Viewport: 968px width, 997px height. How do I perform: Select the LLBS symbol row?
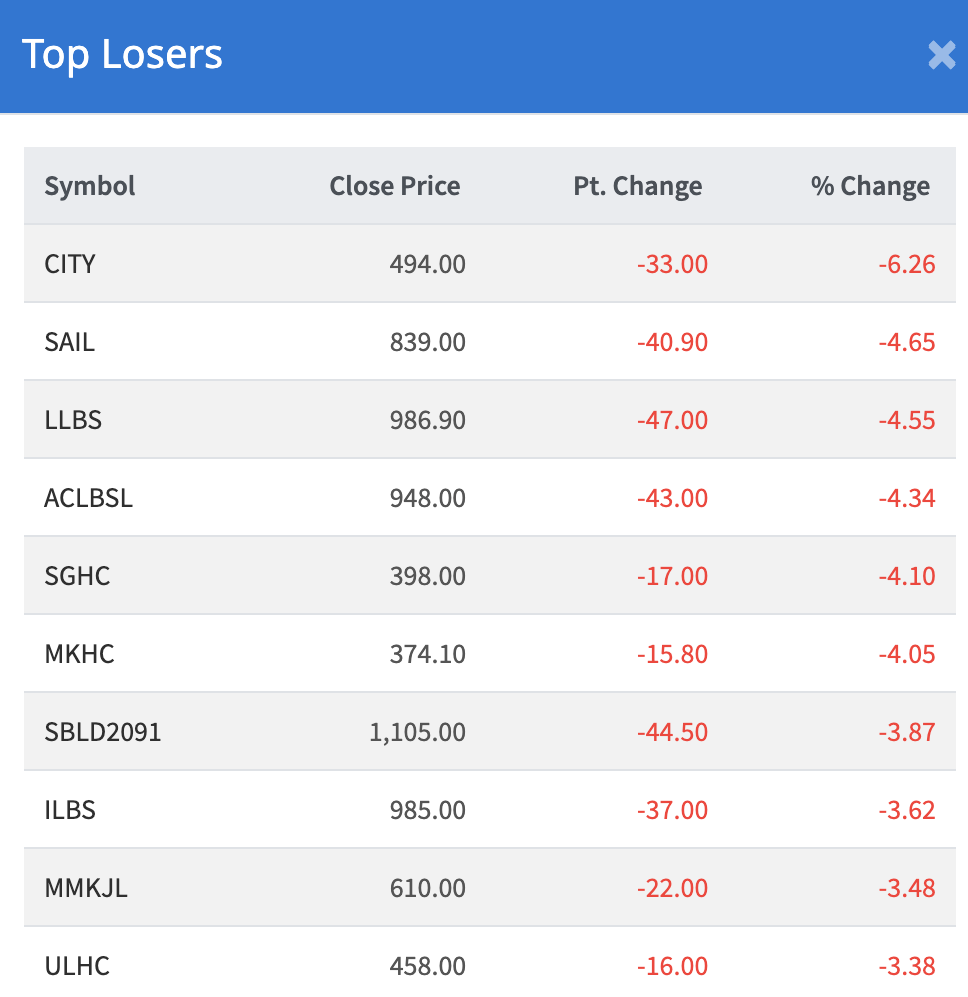click(x=73, y=420)
